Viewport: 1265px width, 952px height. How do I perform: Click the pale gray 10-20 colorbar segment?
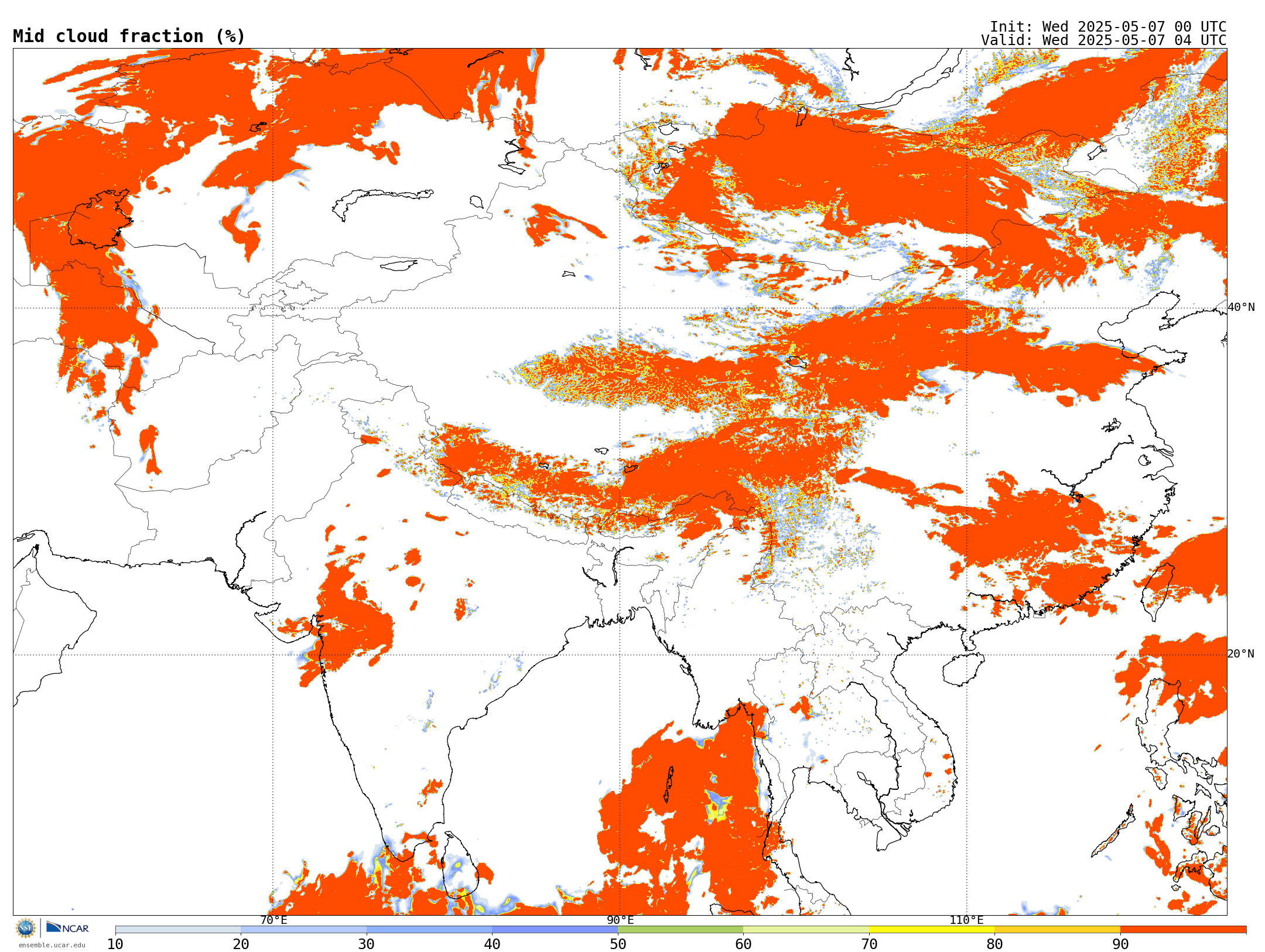(x=178, y=929)
